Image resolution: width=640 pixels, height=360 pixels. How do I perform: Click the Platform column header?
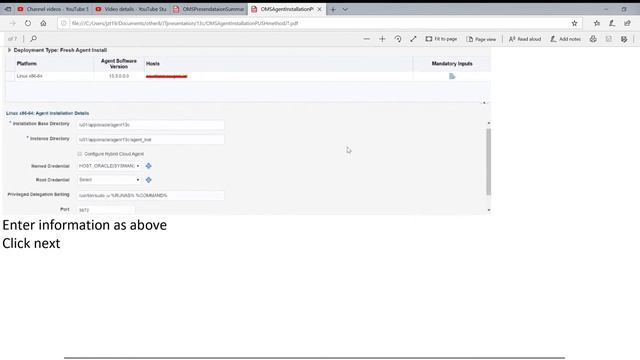coord(27,64)
